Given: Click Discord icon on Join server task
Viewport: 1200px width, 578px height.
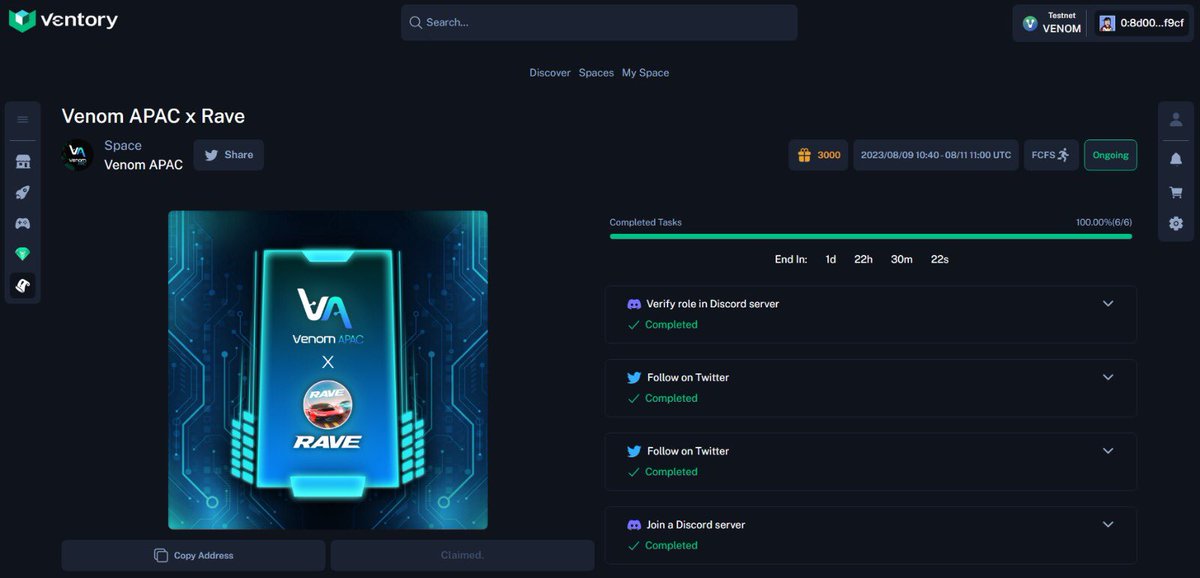Looking at the screenshot, I should click(634, 524).
